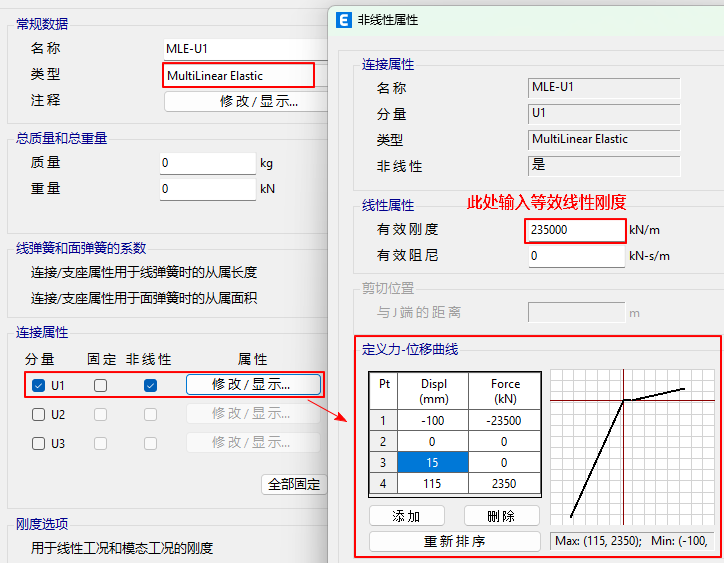This screenshot has height=563, width=724.
Task: Toggle the U3 非线性 checkbox
Action: (150, 443)
